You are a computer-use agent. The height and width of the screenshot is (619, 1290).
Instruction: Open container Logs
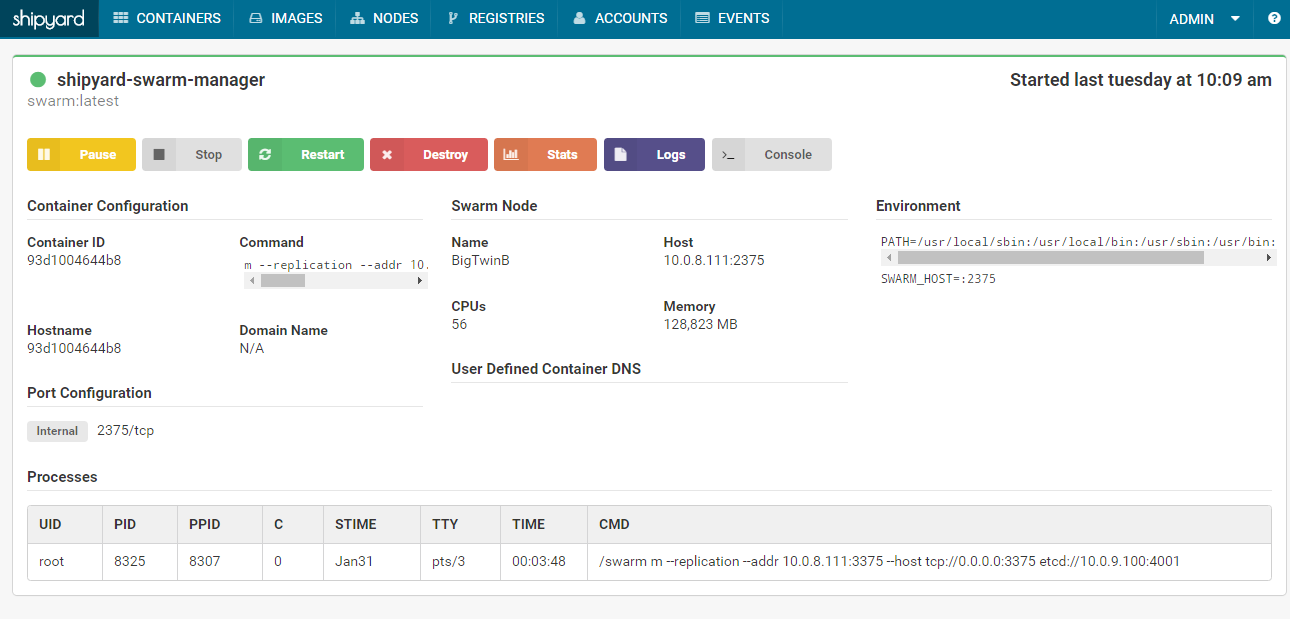654,155
